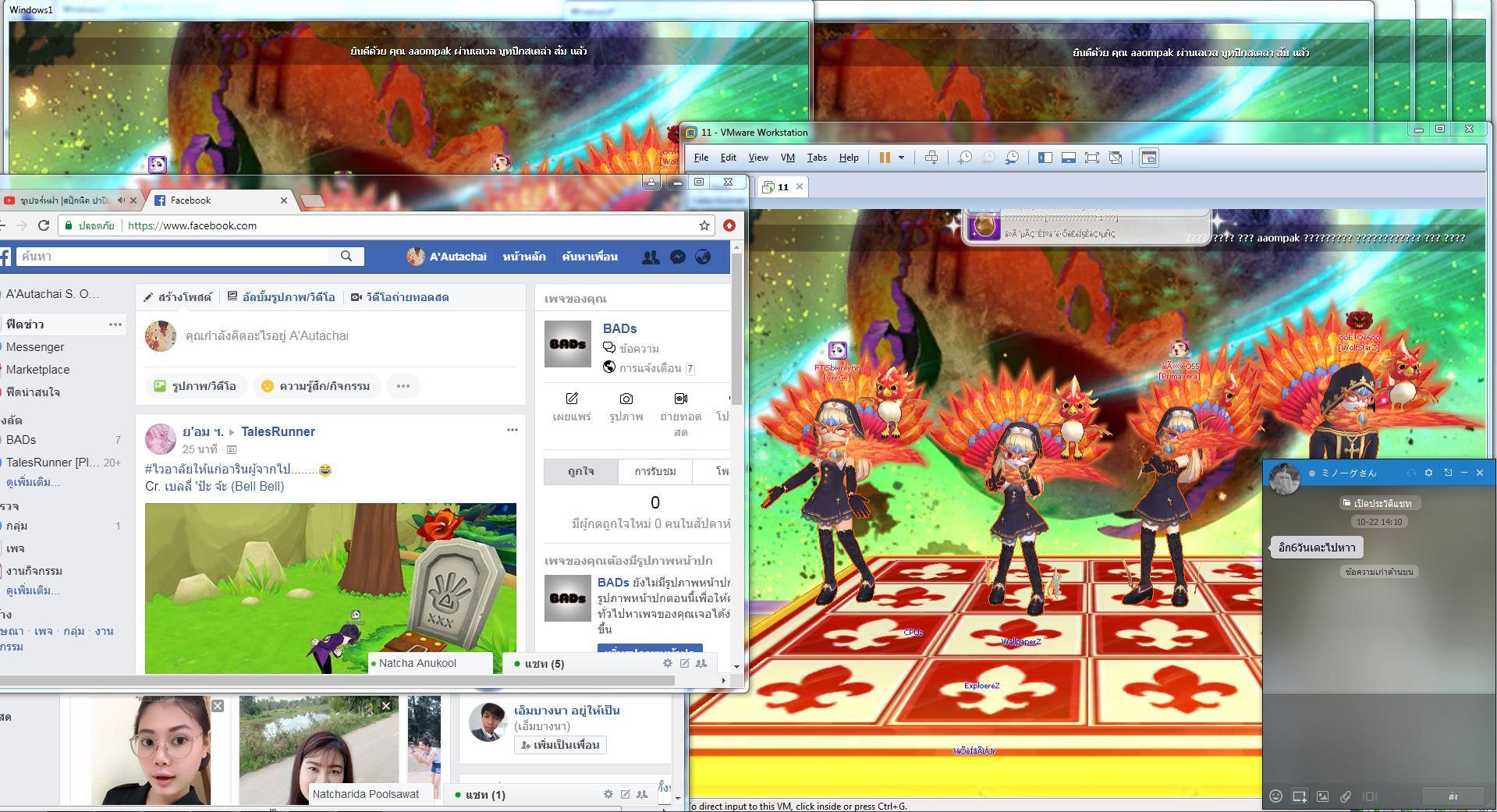Compose new message icon in แชท (5) bar

(x=684, y=663)
